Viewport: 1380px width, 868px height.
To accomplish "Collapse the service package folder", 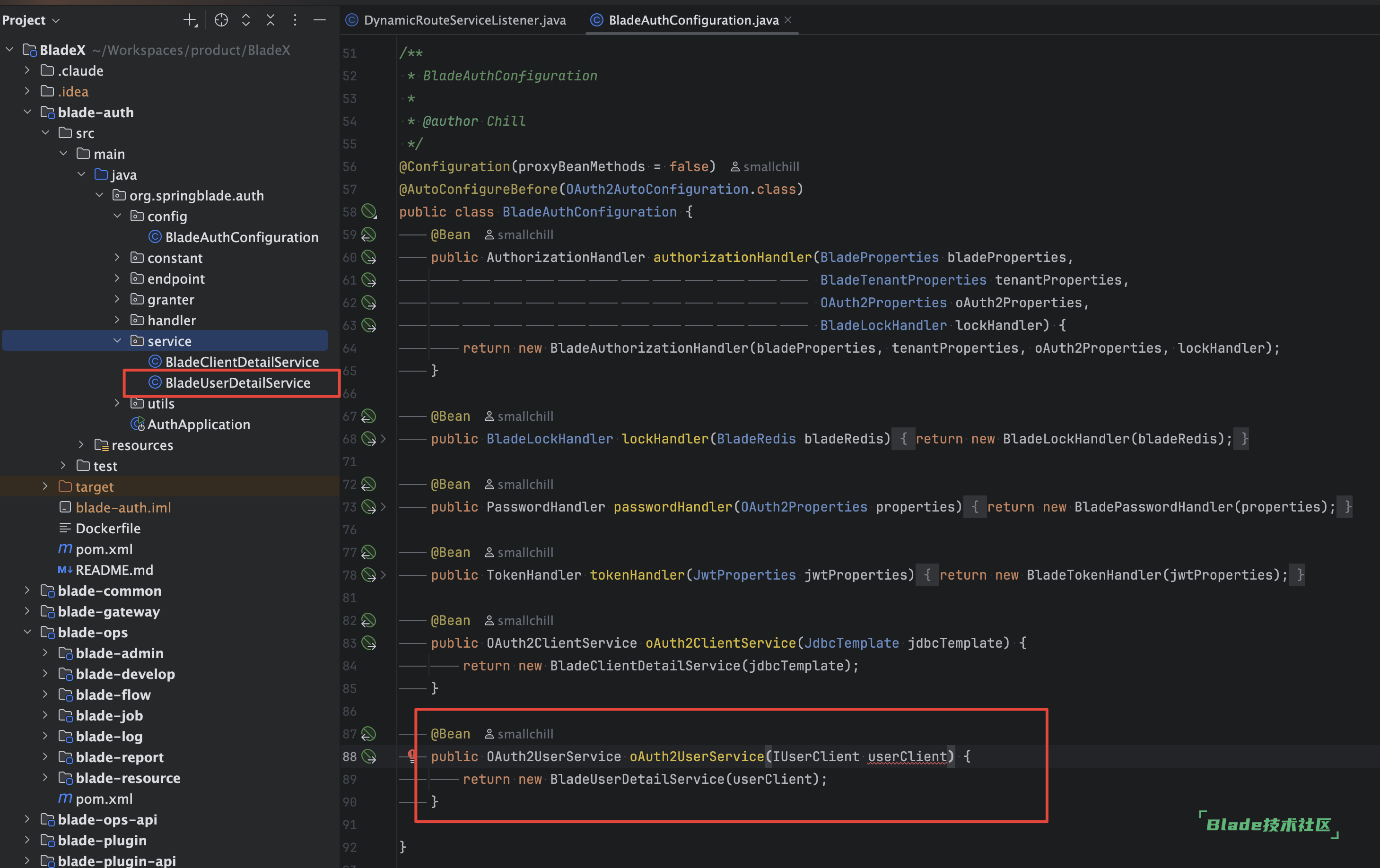I will pos(117,340).
